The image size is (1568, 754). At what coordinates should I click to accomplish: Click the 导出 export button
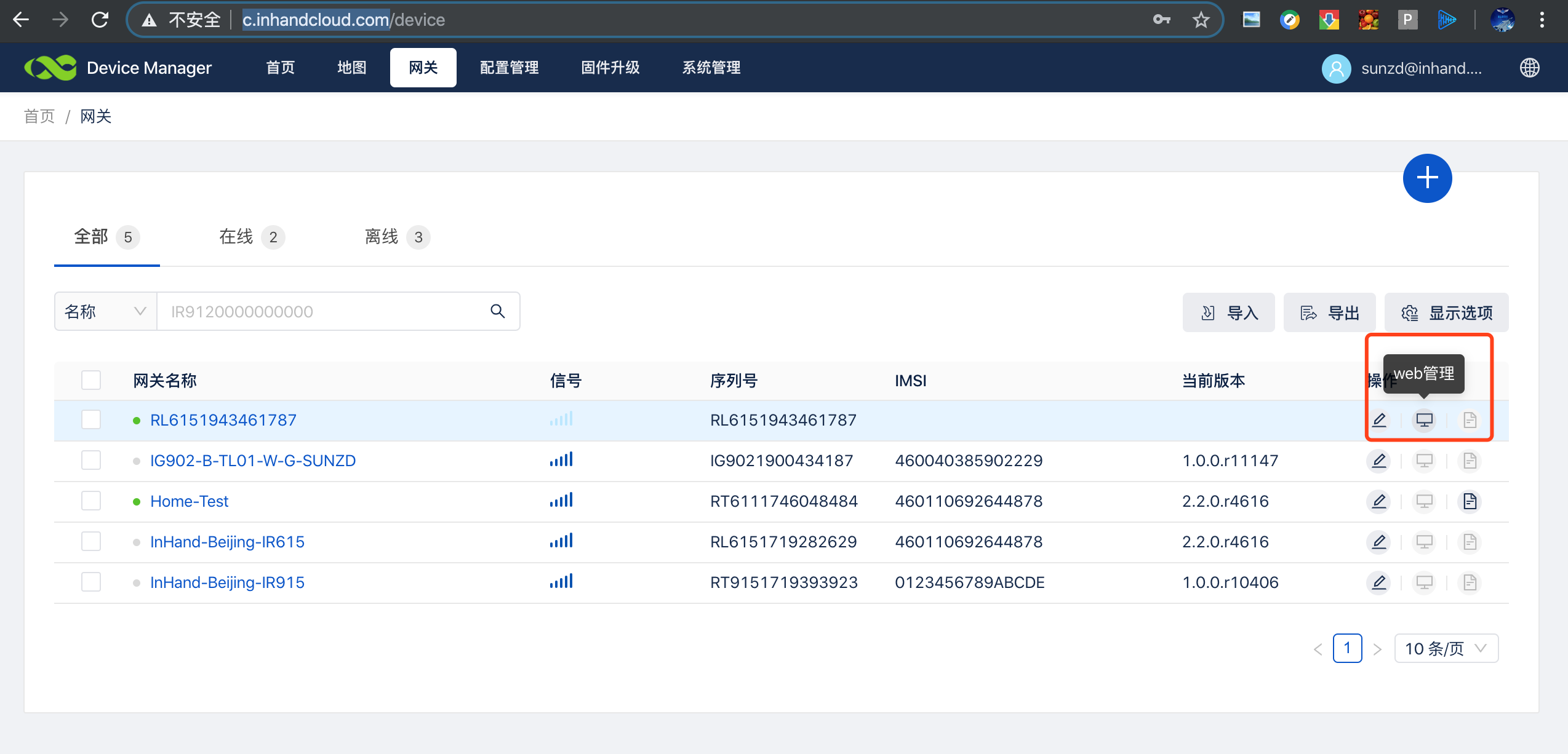point(1329,312)
